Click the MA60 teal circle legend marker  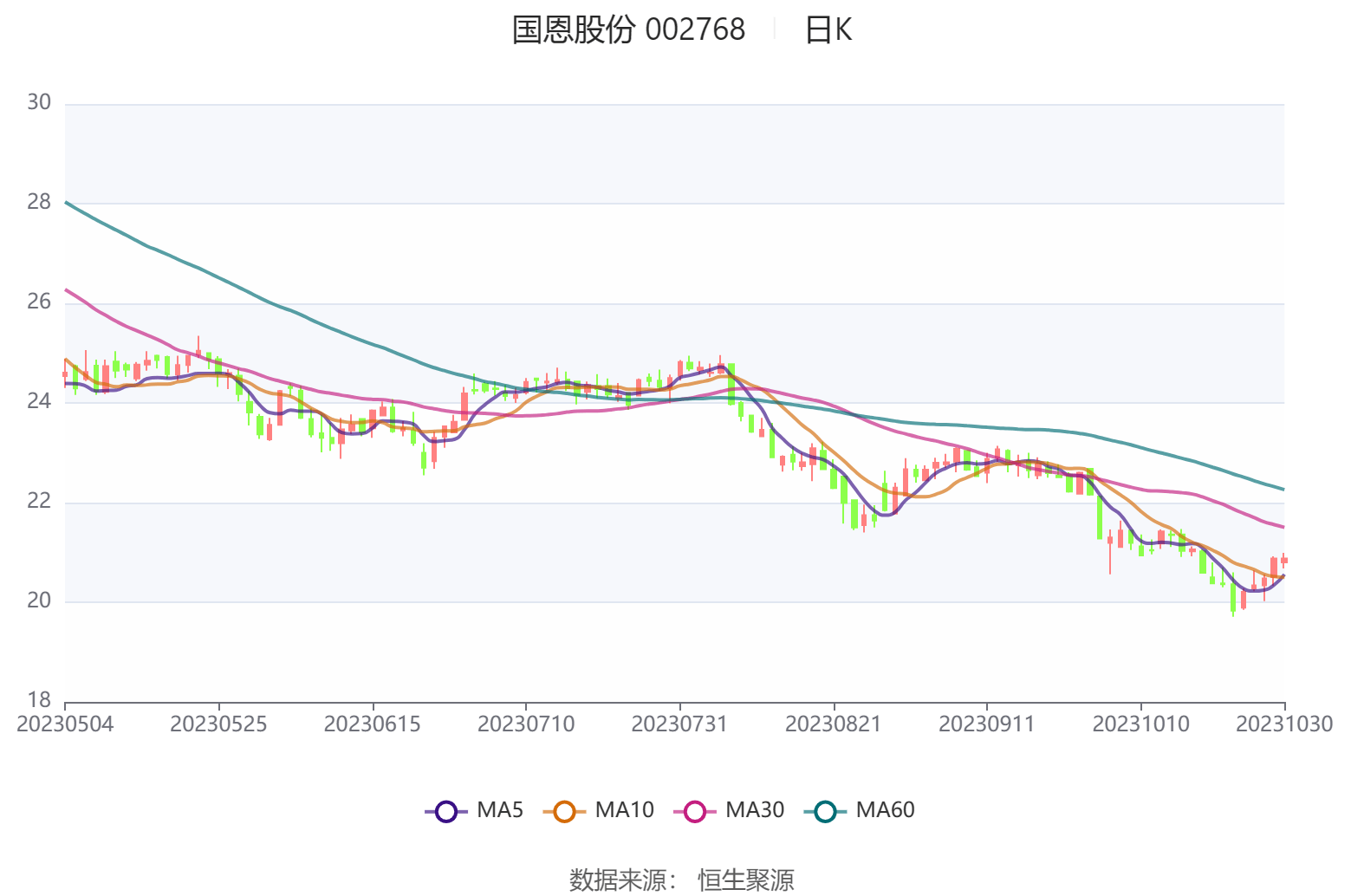click(x=825, y=812)
